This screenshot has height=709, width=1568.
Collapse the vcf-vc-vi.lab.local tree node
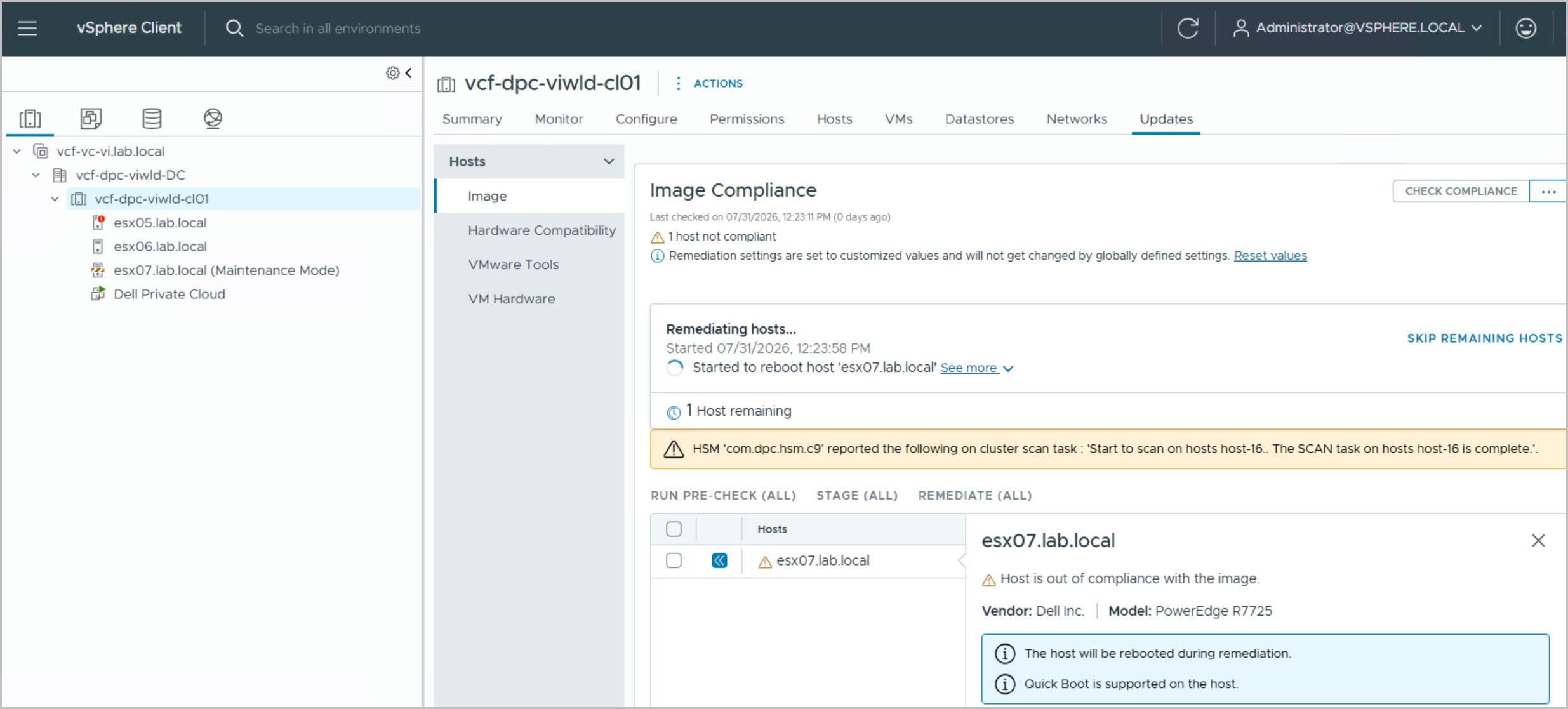click(x=17, y=151)
